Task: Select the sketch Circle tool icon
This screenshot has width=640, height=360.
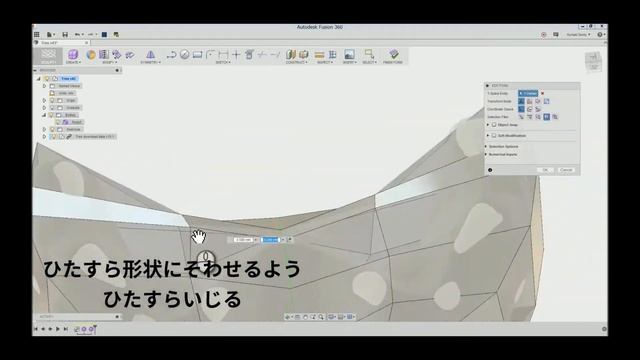Action: pos(184,54)
